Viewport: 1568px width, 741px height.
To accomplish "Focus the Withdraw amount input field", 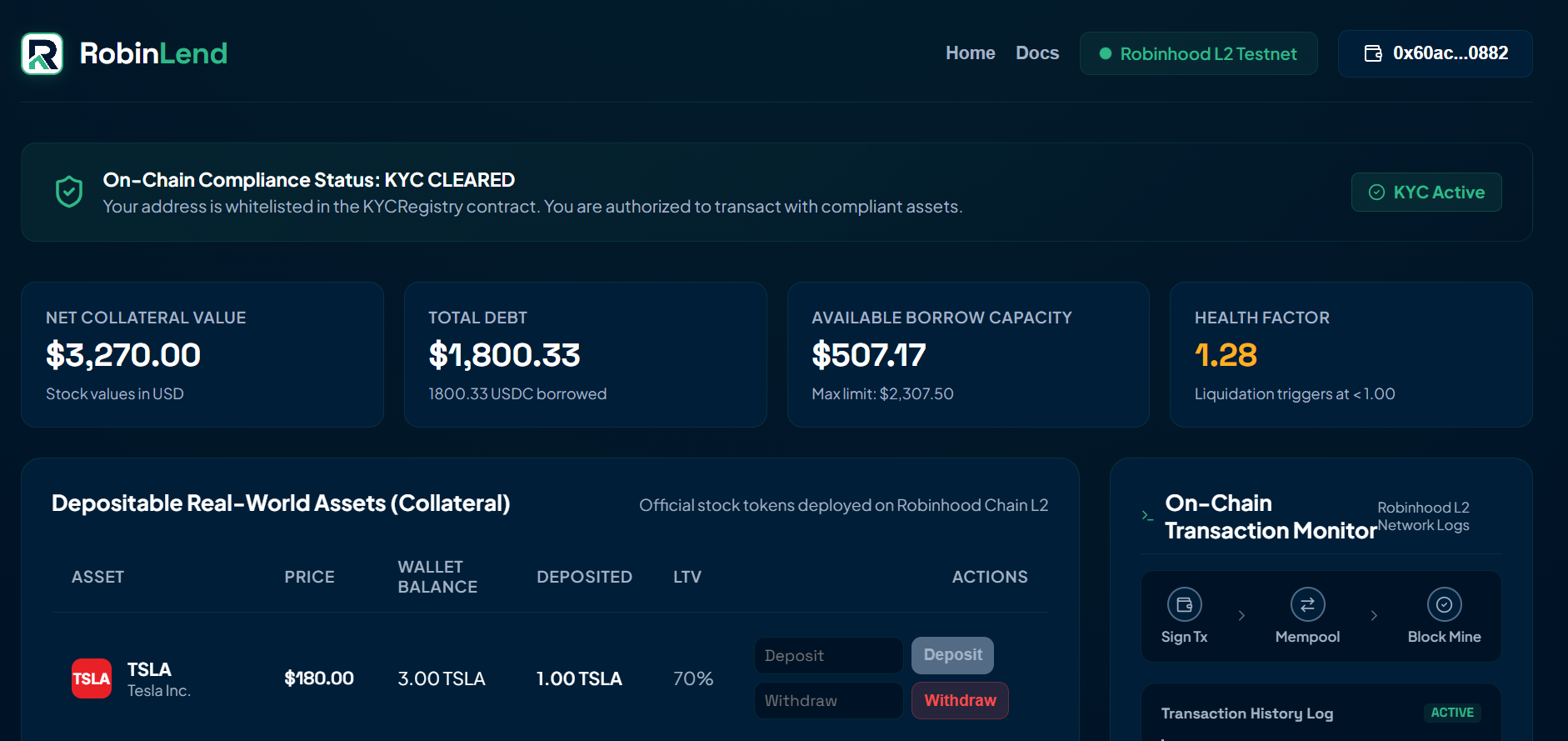I will (x=828, y=700).
